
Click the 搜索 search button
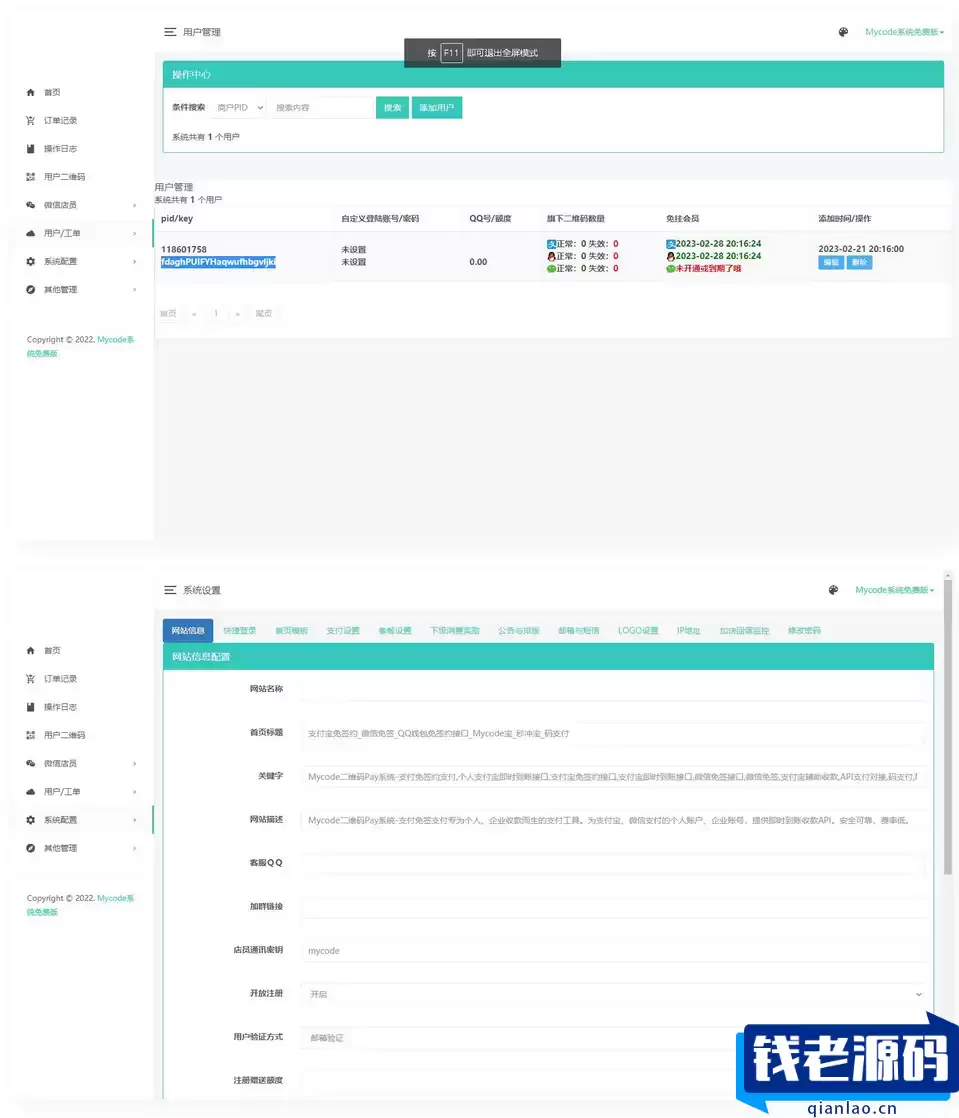[x=392, y=108]
